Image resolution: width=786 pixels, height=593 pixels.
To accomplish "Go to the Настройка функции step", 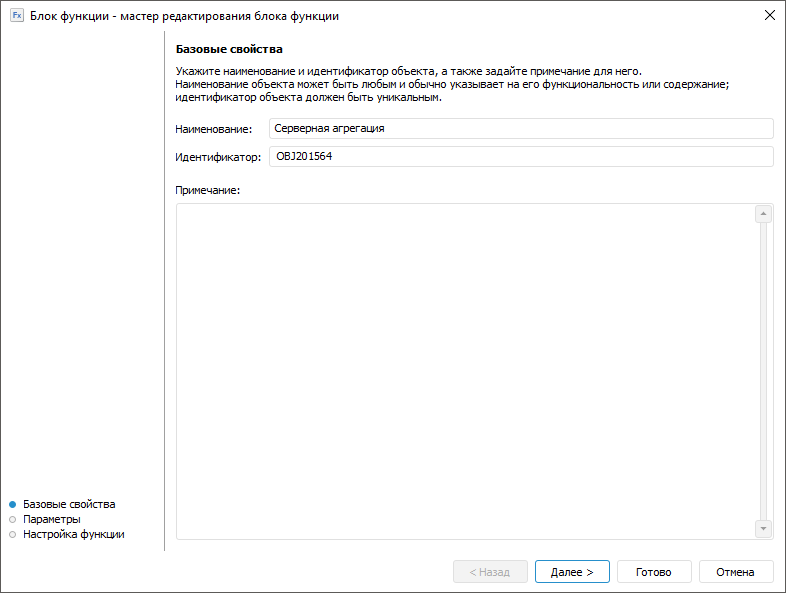I will (74, 534).
